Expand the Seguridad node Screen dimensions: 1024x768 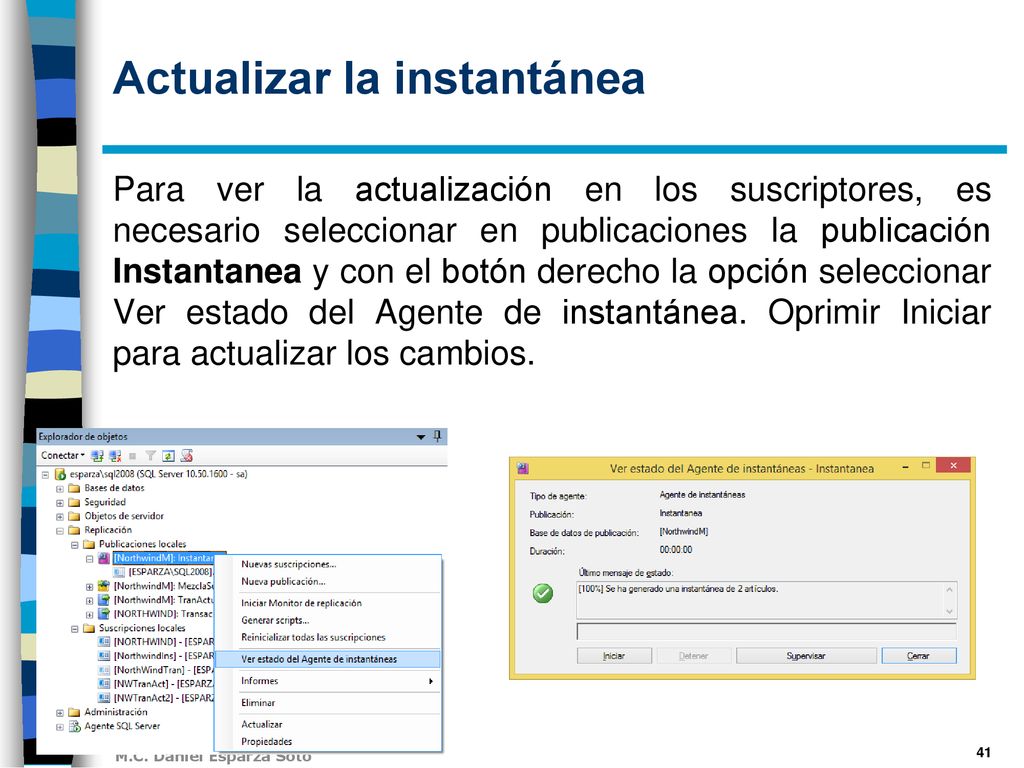[x=59, y=503]
